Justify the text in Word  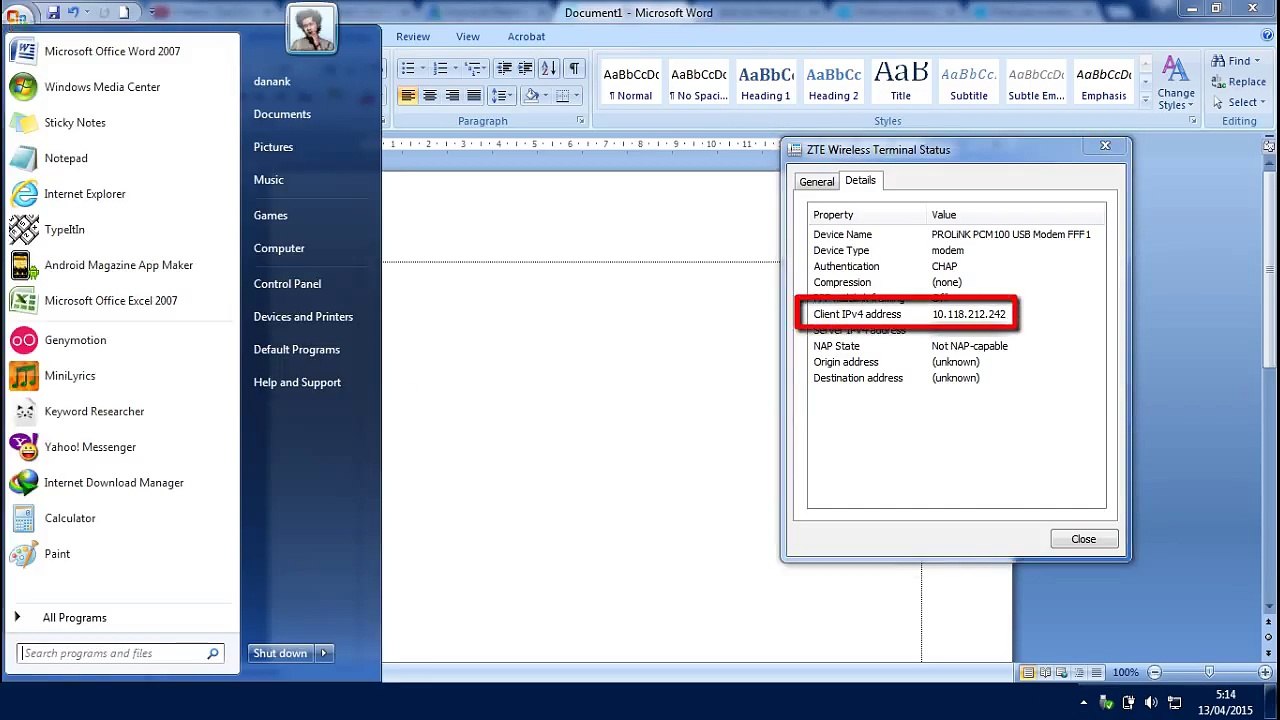pos(474,95)
